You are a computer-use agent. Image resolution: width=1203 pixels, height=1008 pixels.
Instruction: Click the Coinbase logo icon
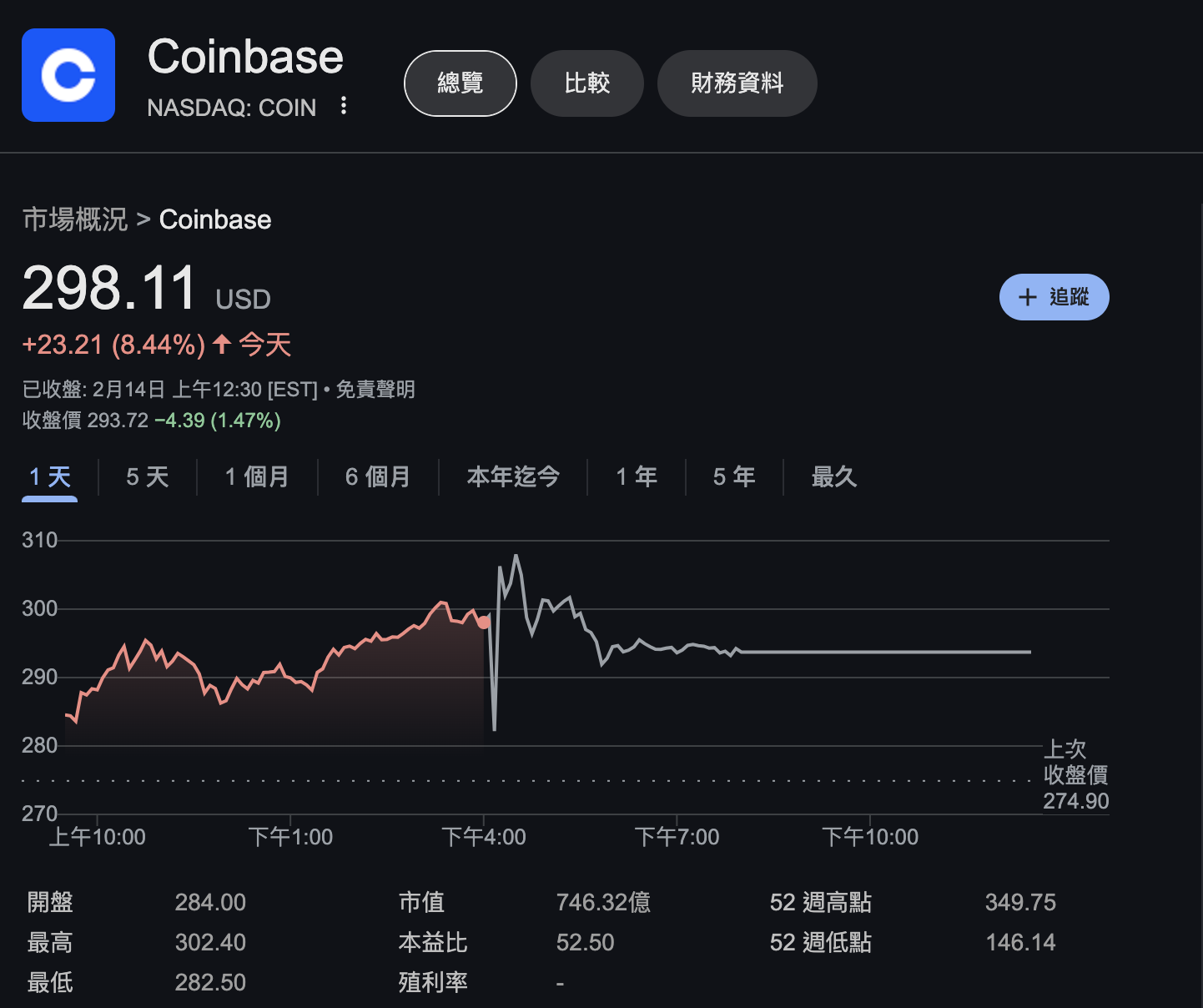pos(68,75)
